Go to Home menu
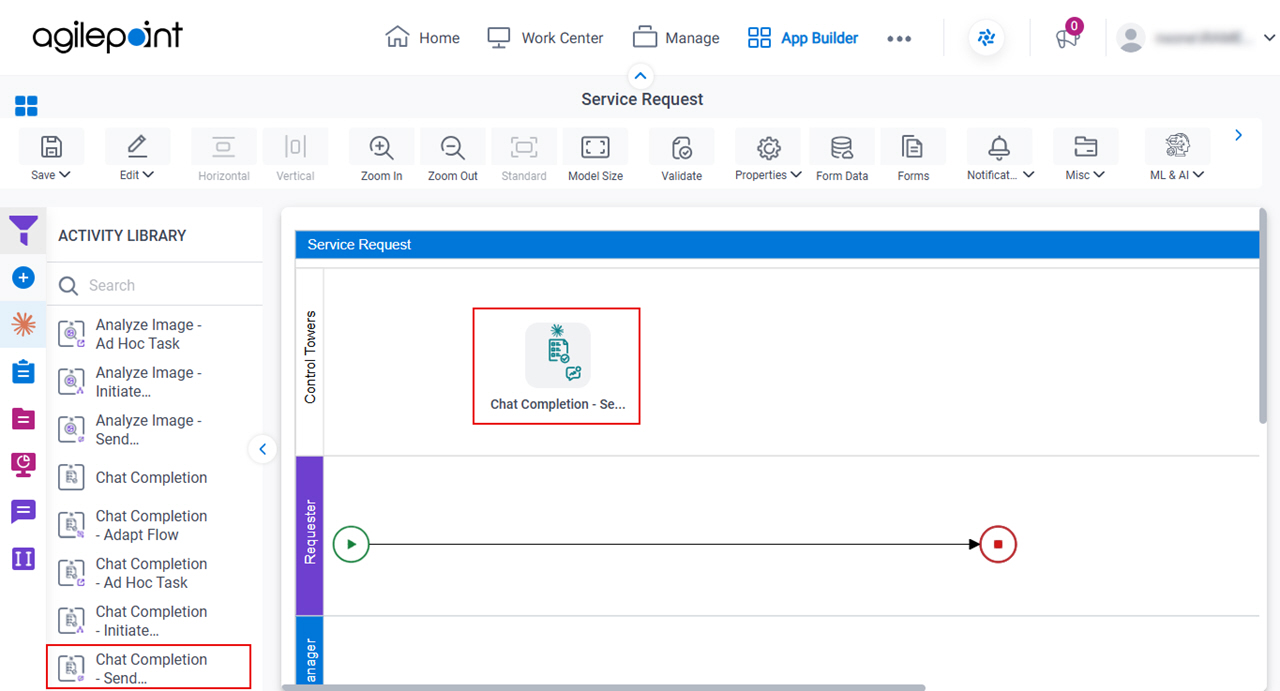This screenshot has height=691, width=1280. [422, 38]
